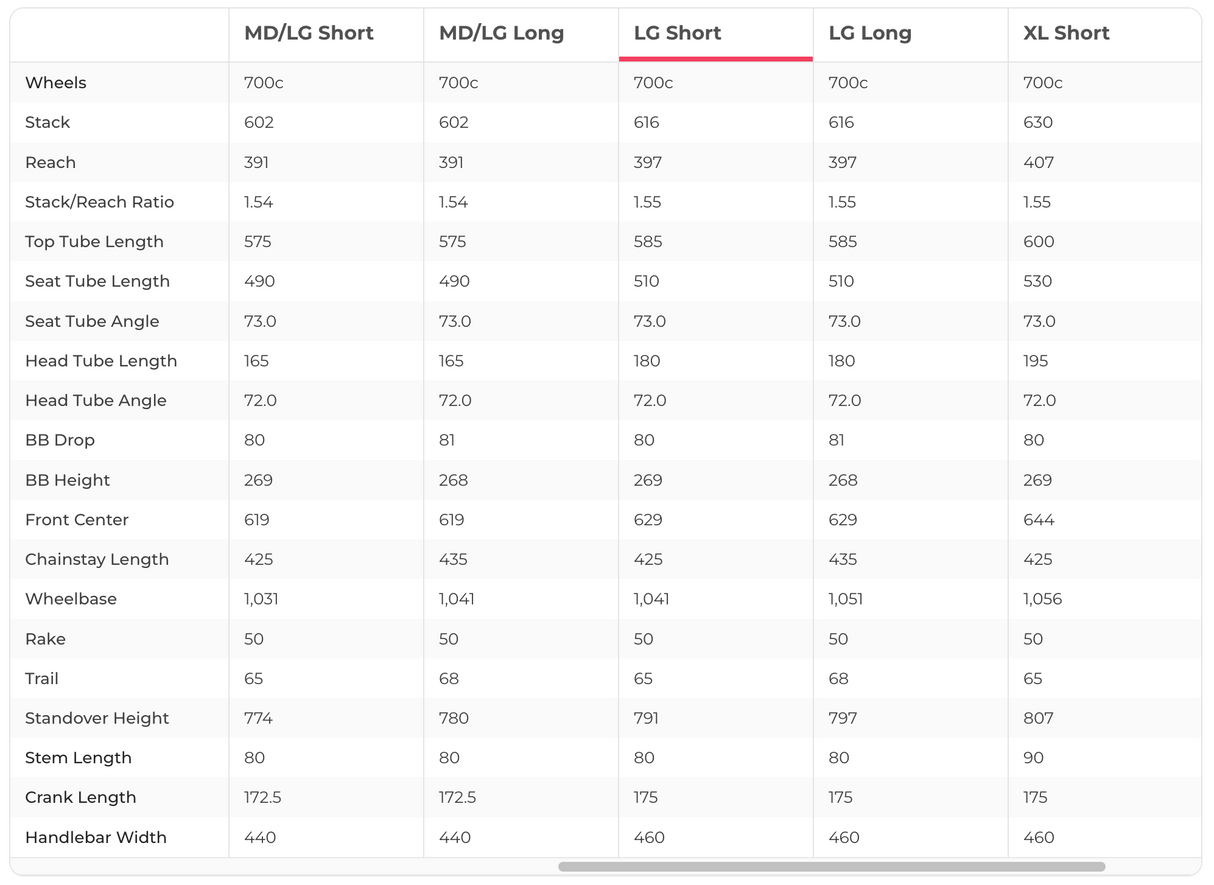This screenshot has height=885, width=1214.
Task: Click the XL Short Stem Length value 90
Action: (1033, 758)
